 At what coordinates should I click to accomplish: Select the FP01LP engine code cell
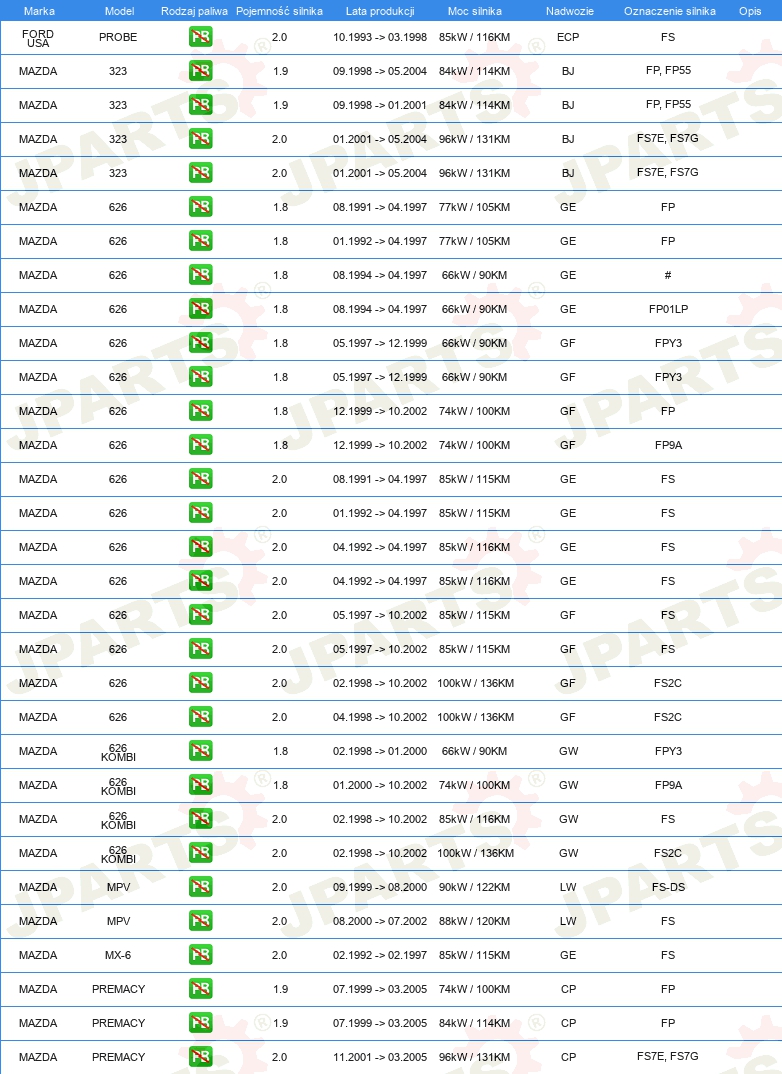point(668,309)
